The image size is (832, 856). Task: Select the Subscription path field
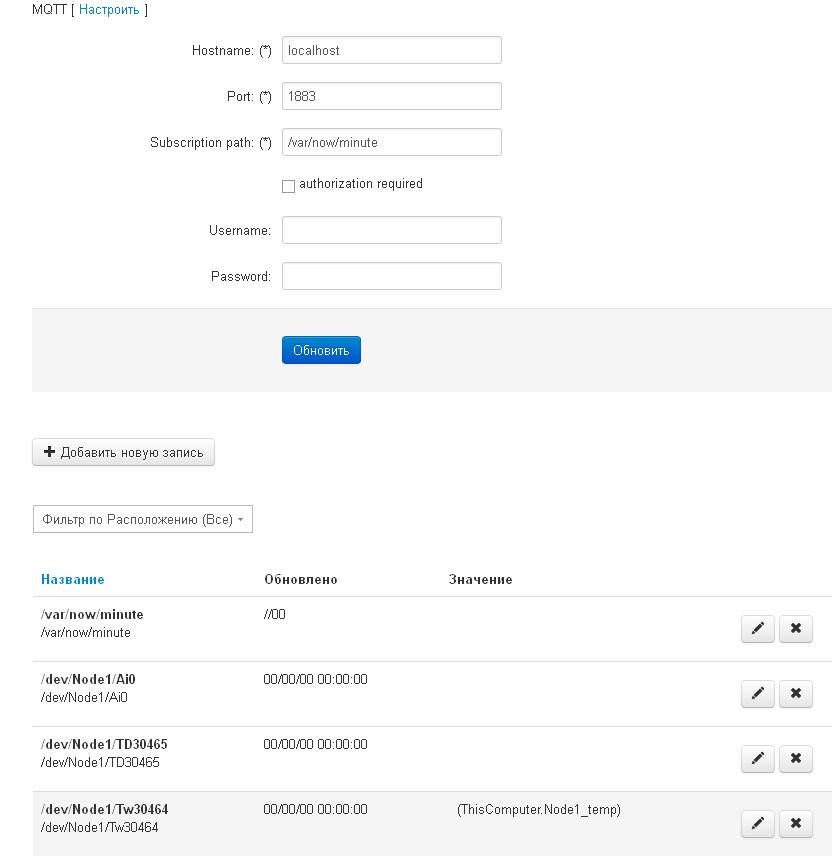(391, 142)
